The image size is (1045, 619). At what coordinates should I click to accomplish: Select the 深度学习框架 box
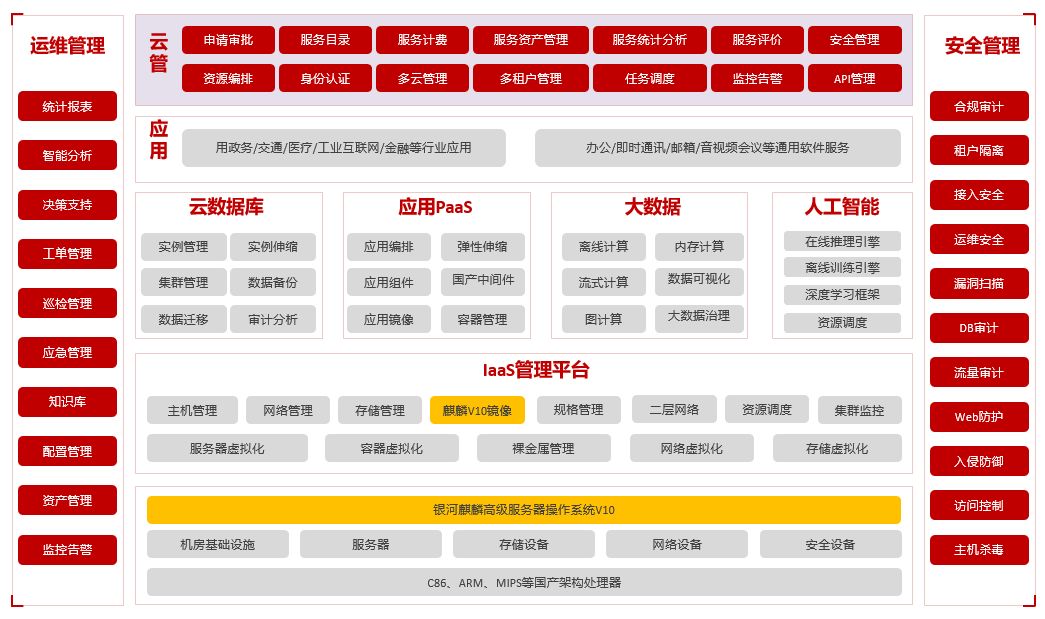(842, 295)
